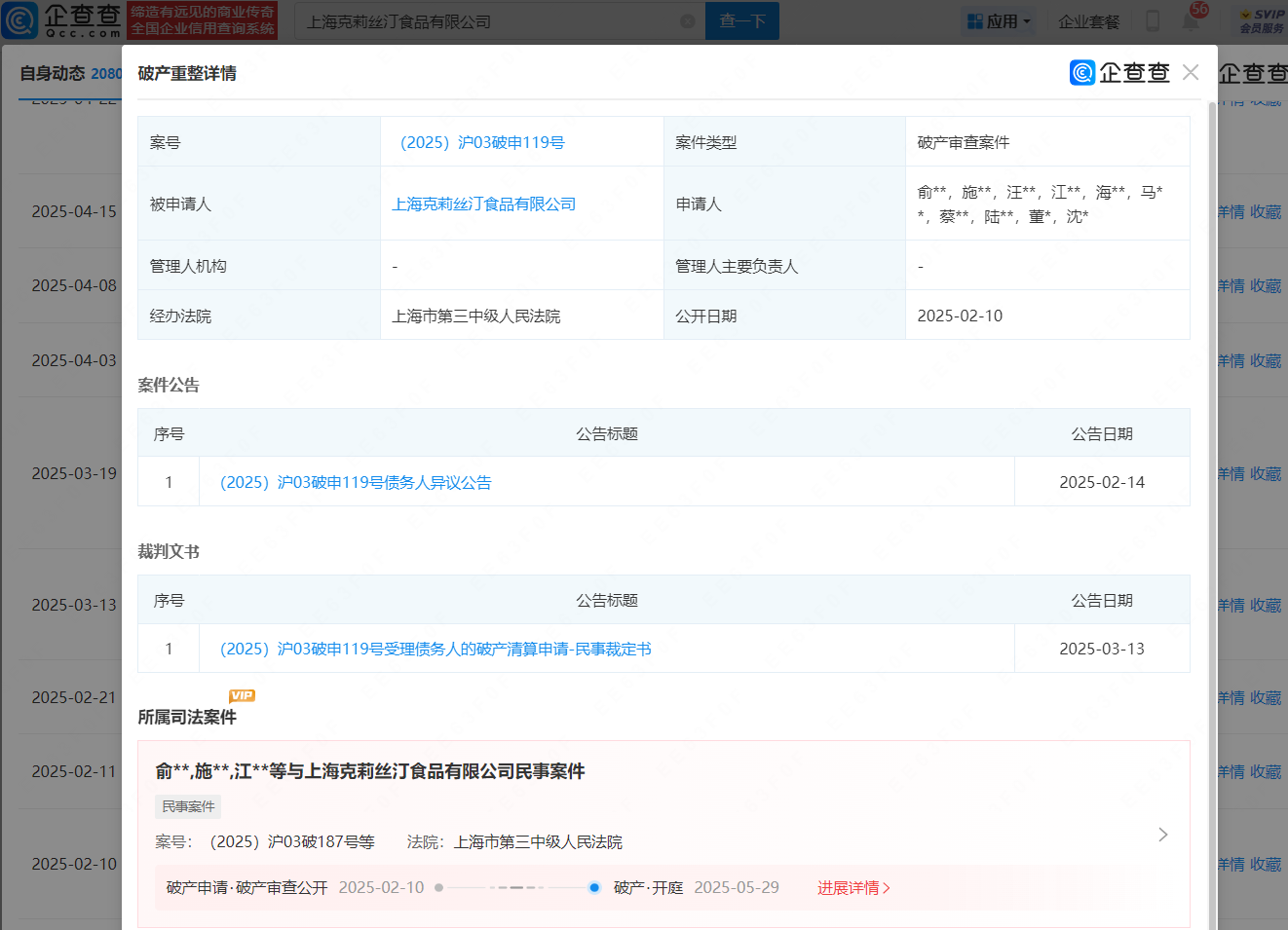Click 收藏 on the 2025-03-19 row

coord(1266,473)
